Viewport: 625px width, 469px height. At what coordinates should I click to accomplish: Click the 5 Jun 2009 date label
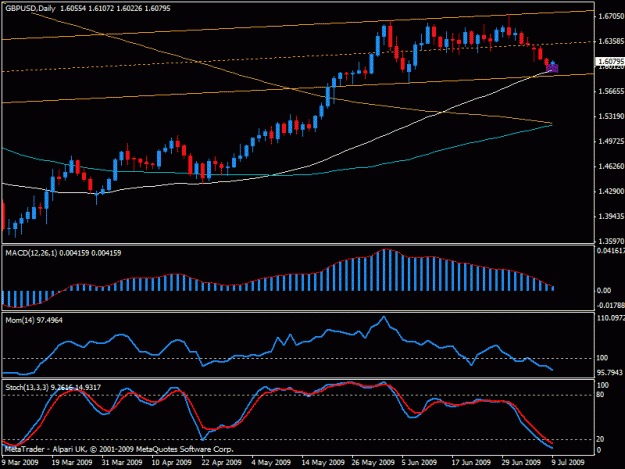[419, 462]
